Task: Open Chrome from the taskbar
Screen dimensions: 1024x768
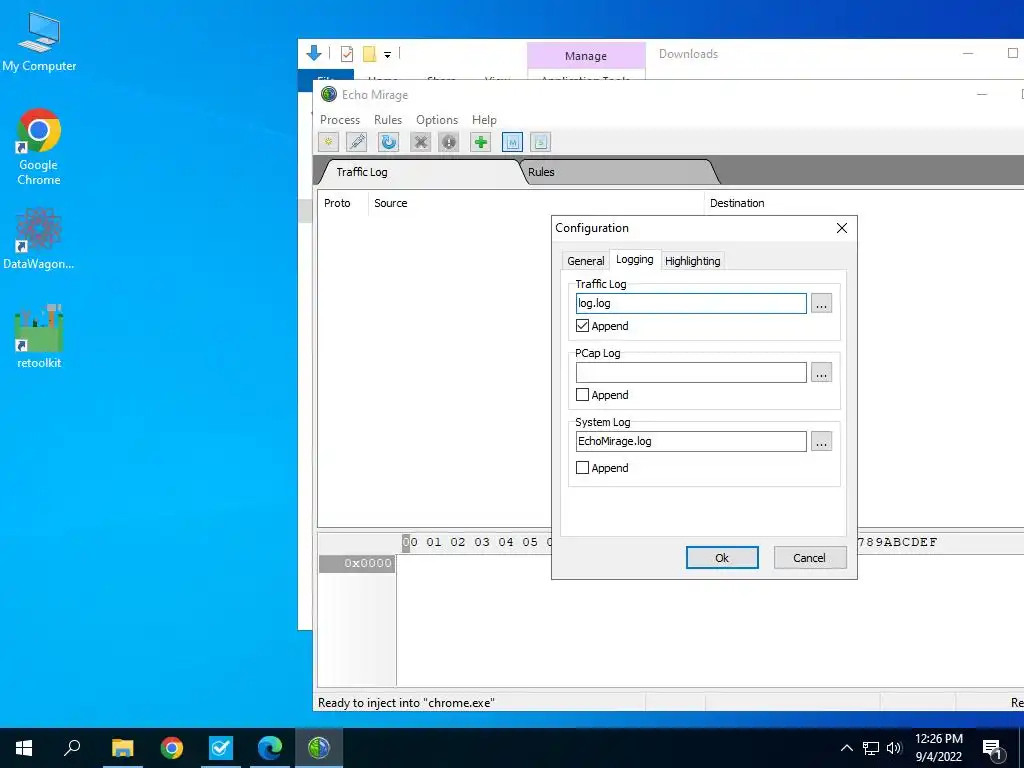Action: click(172, 748)
